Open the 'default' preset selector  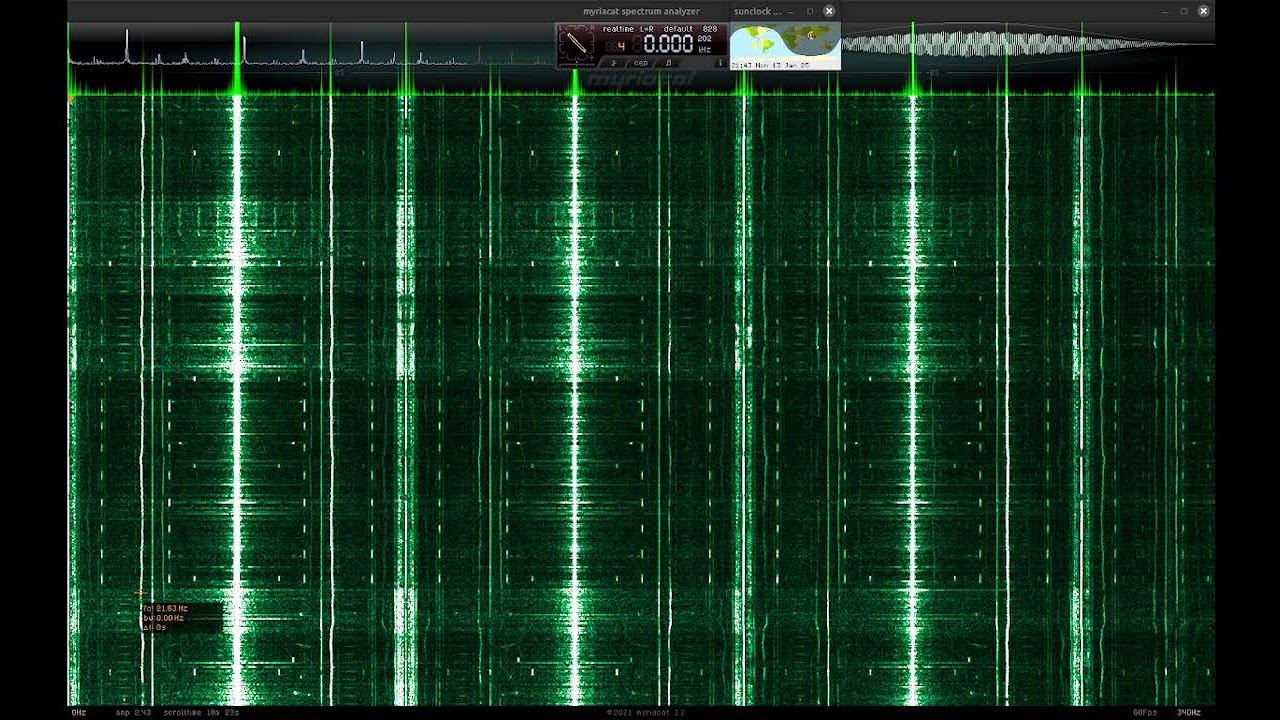tap(677, 29)
